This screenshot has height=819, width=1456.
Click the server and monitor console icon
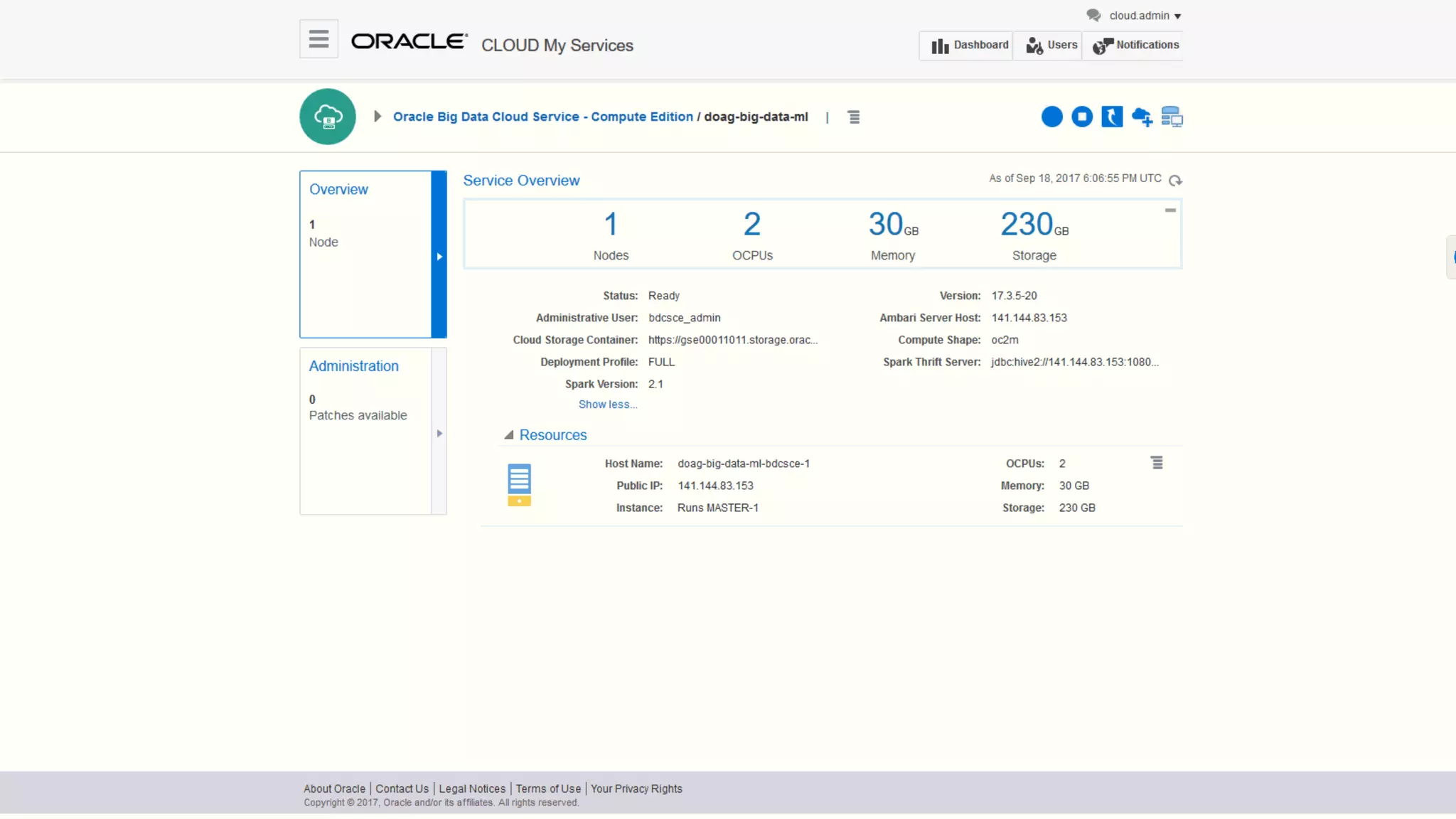1172,117
